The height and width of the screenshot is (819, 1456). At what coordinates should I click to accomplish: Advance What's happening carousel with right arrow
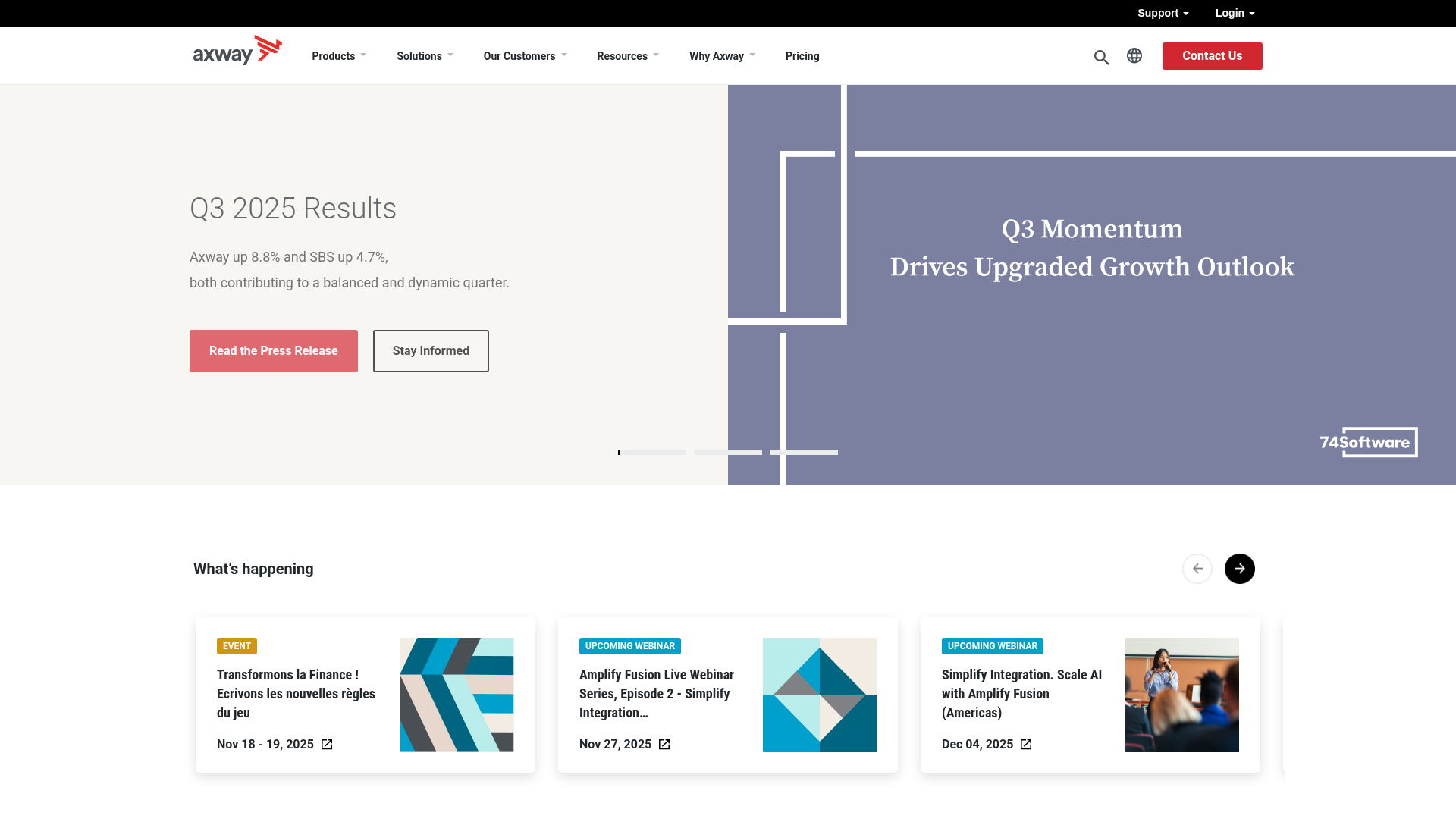1239,568
